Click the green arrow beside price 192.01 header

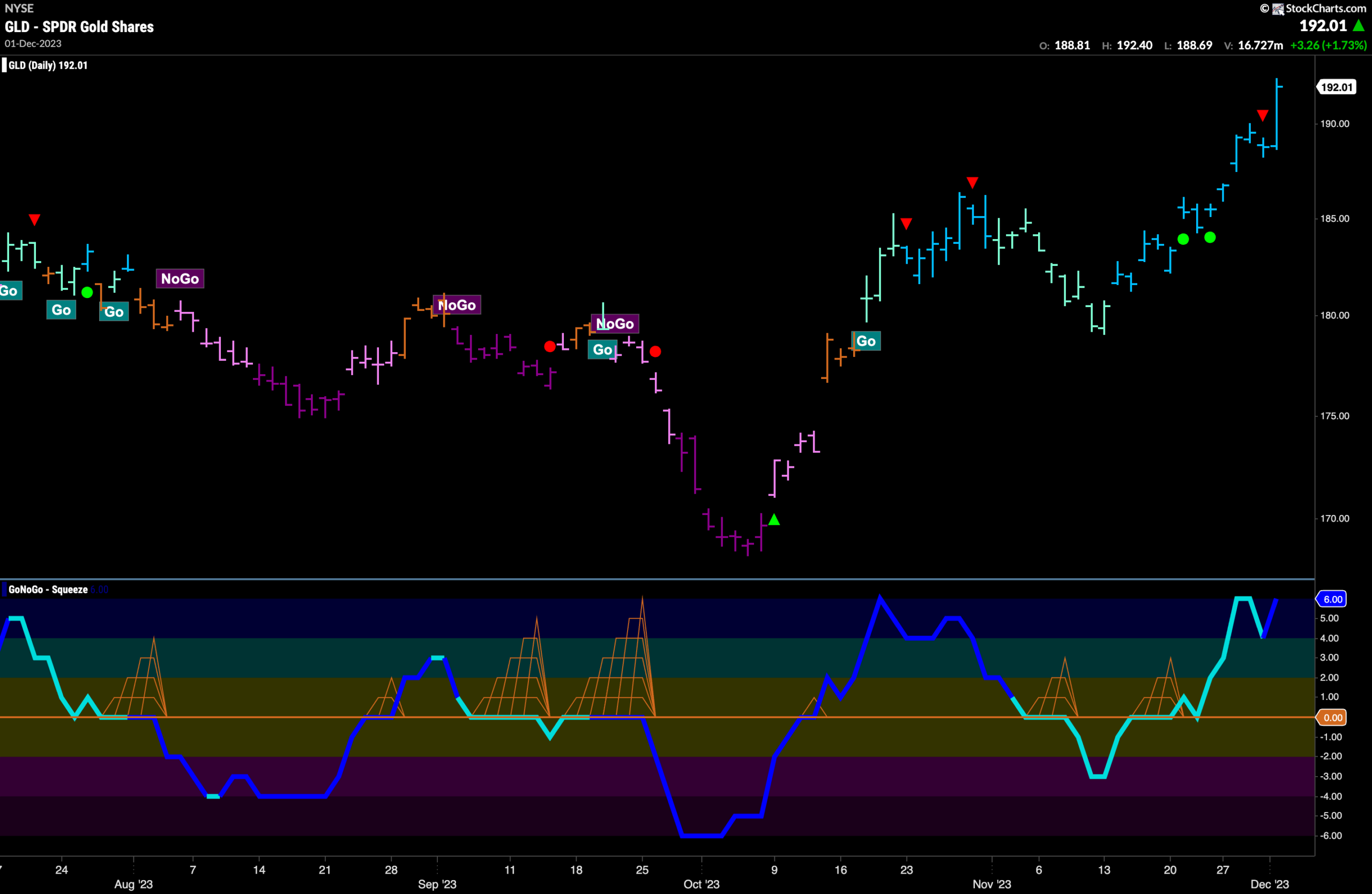click(x=1359, y=26)
